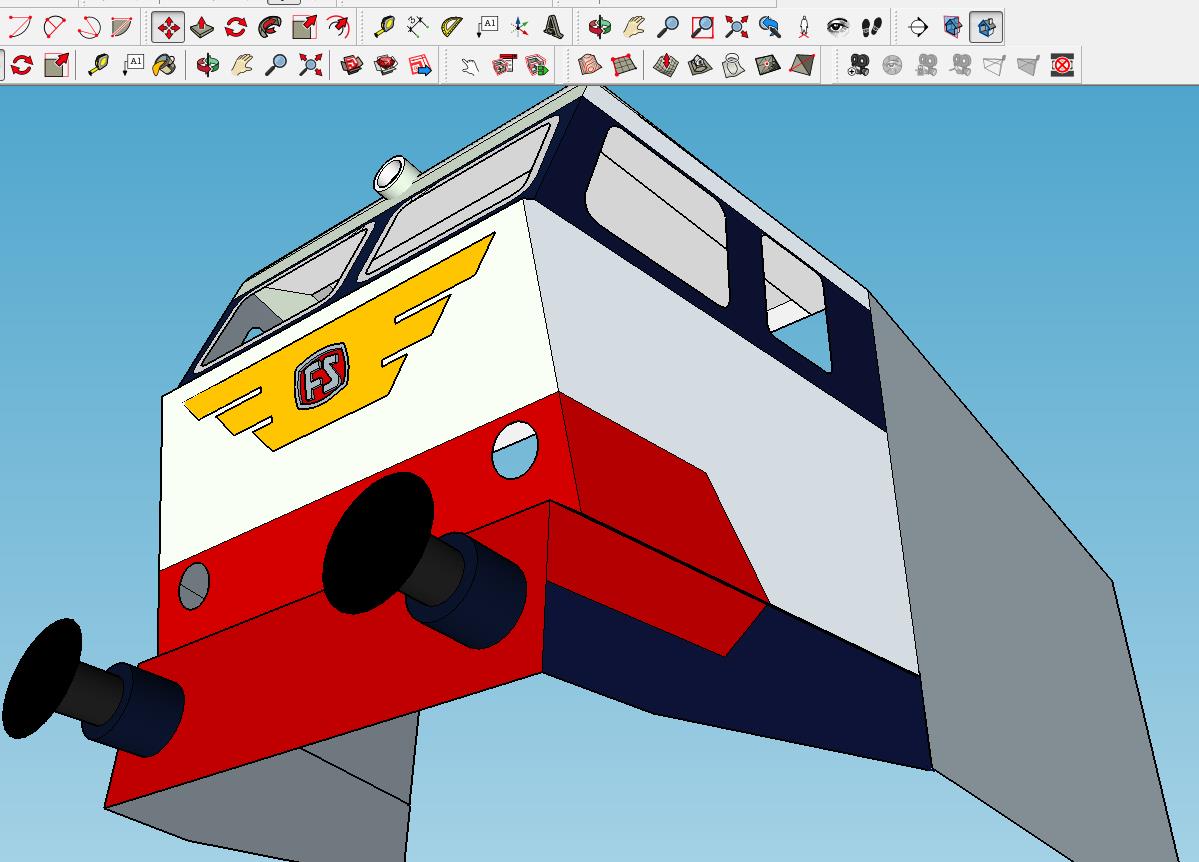Select the Move tool
Viewport: 1199px width, 862px height.
click(x=168, y=27)
